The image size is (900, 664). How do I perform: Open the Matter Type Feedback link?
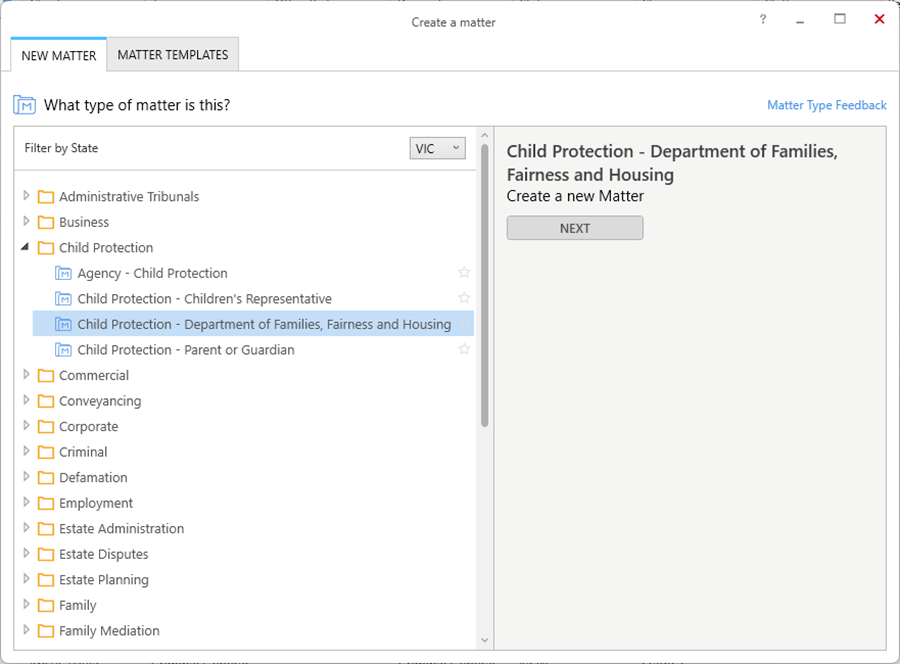[826, 105]
